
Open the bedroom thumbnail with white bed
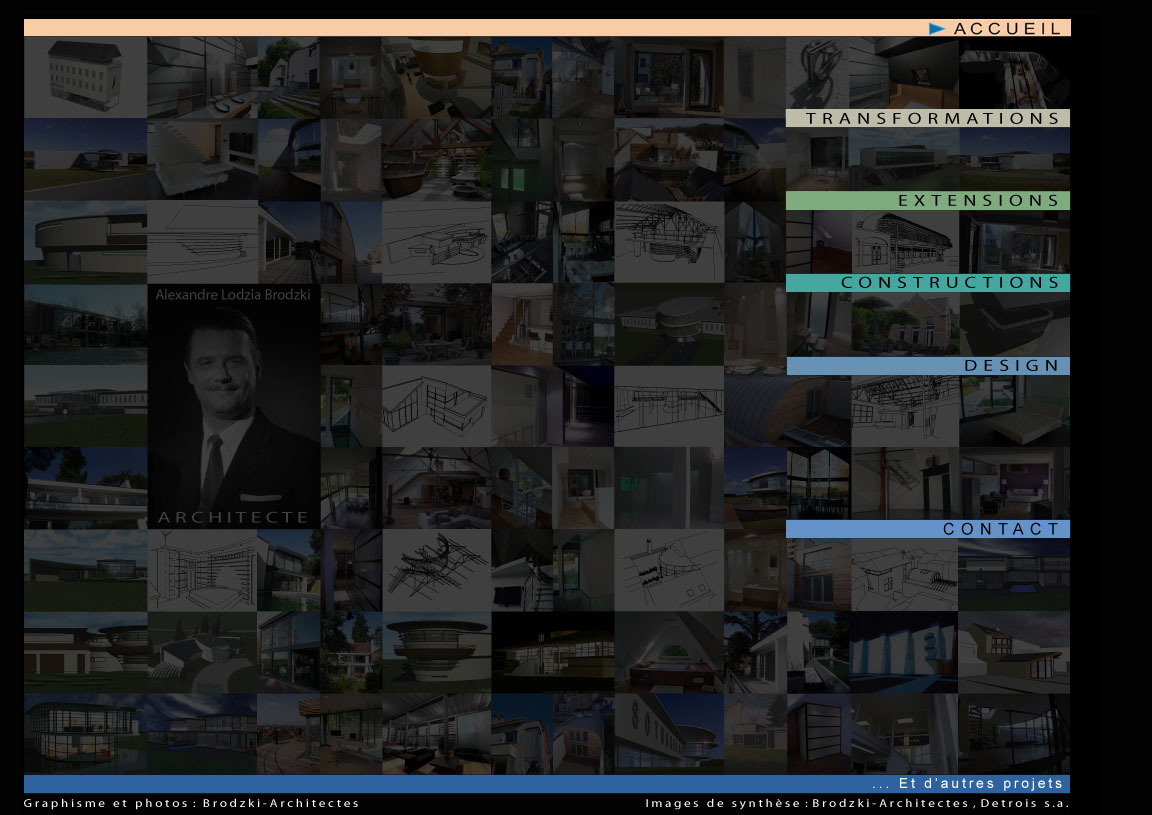pos(1014,410)
